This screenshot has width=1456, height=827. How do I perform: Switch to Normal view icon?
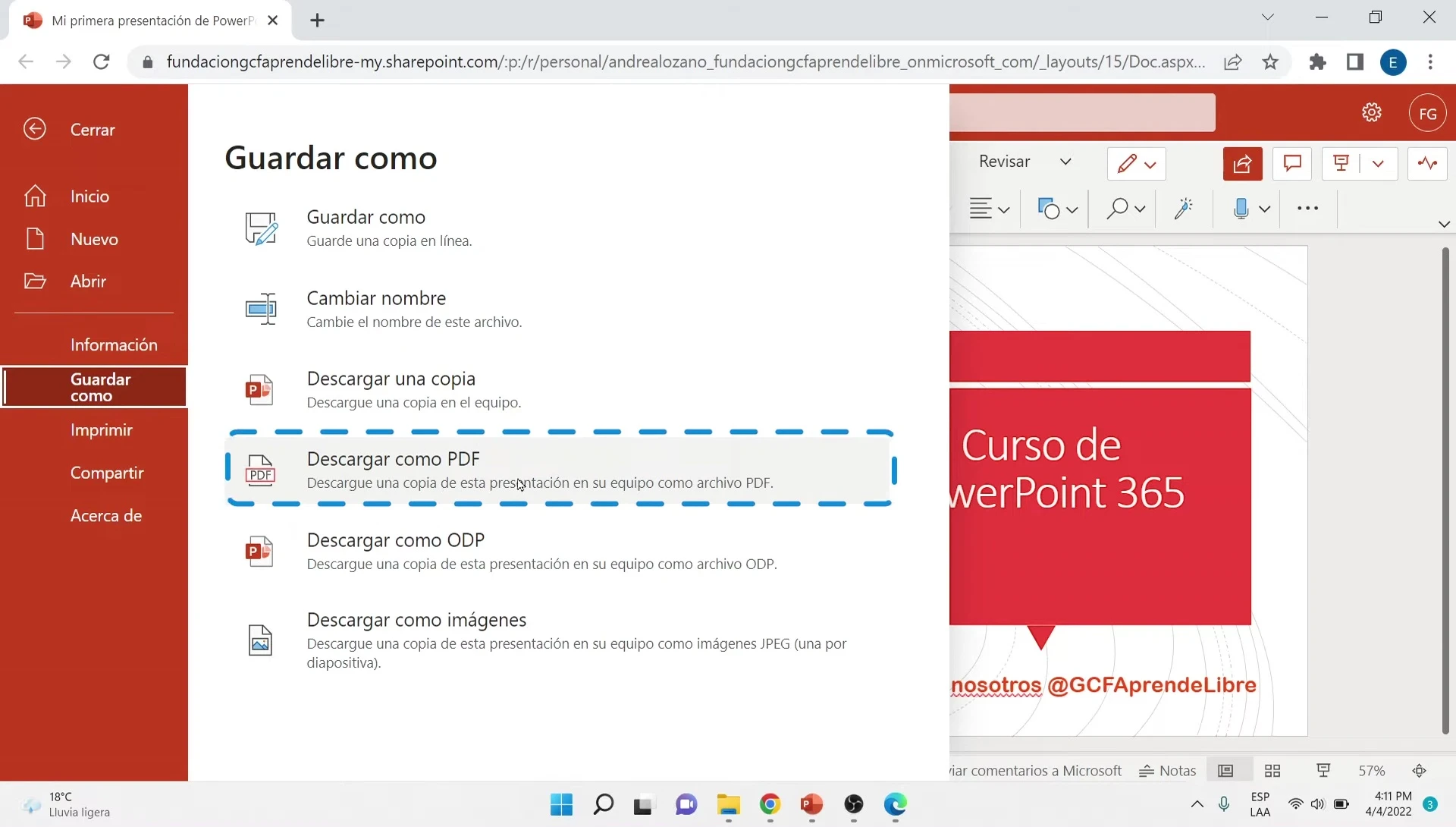point(1225,771)
